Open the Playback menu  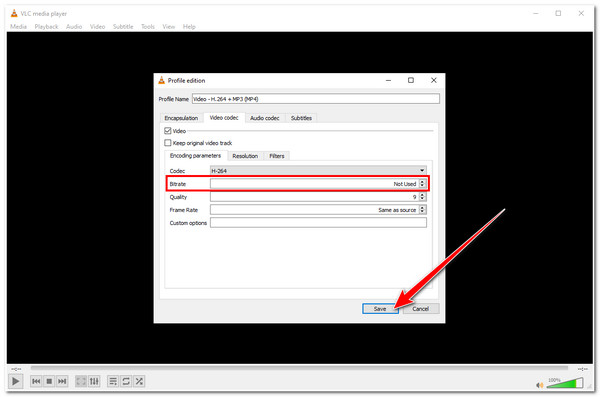[46, 26]
